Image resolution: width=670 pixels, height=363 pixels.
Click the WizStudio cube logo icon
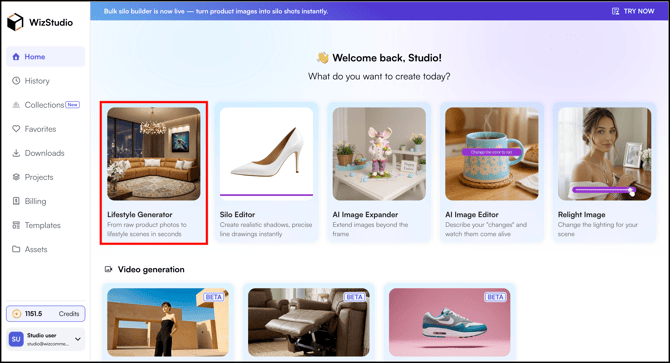tap(15, 22)
